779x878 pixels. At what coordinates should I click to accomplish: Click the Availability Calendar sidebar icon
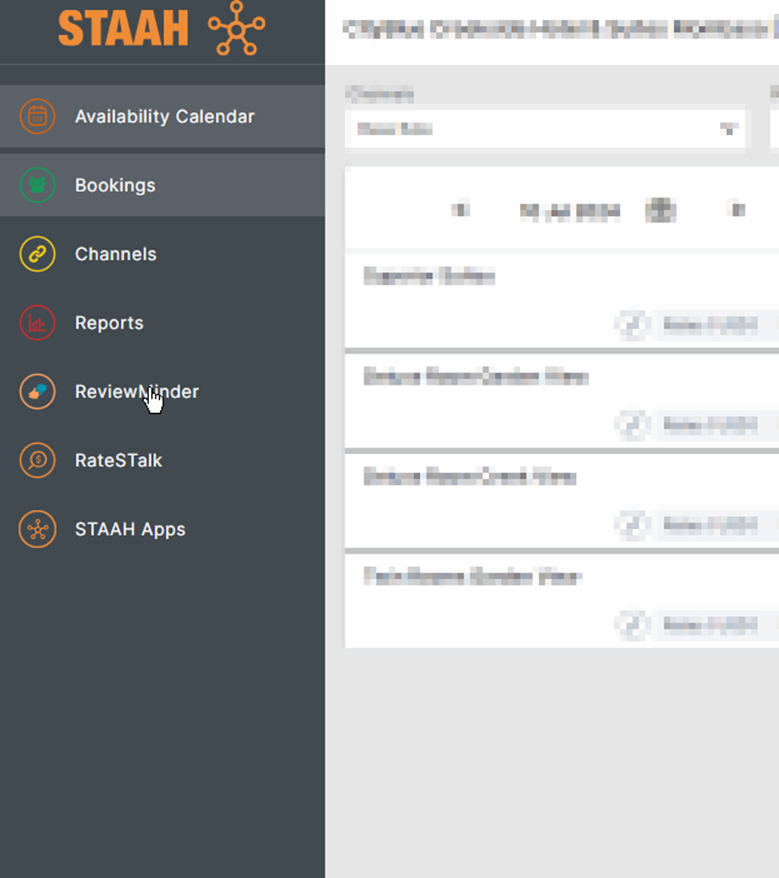click(38, 116)
